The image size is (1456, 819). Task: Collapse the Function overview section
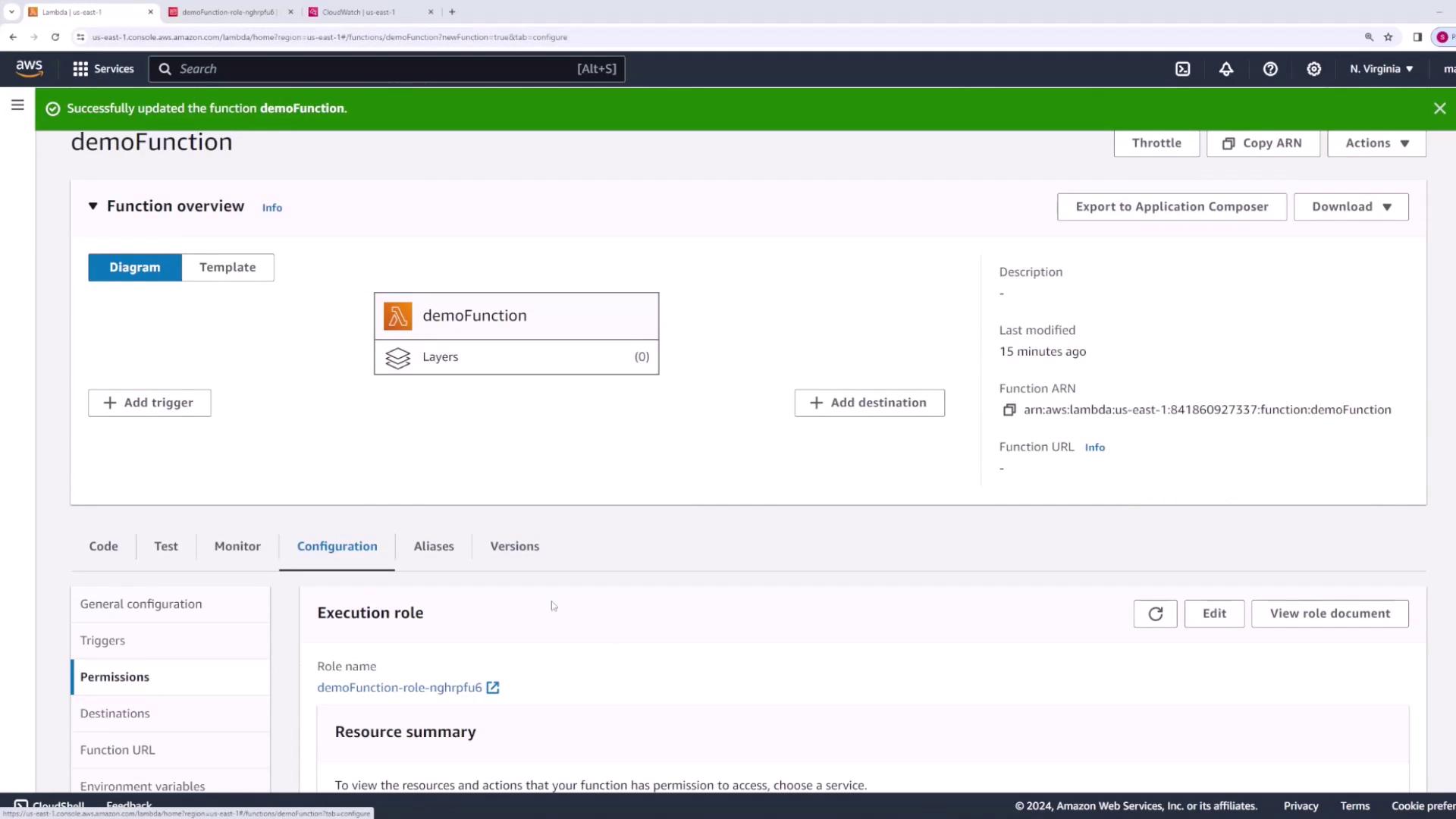click(93, 206)
